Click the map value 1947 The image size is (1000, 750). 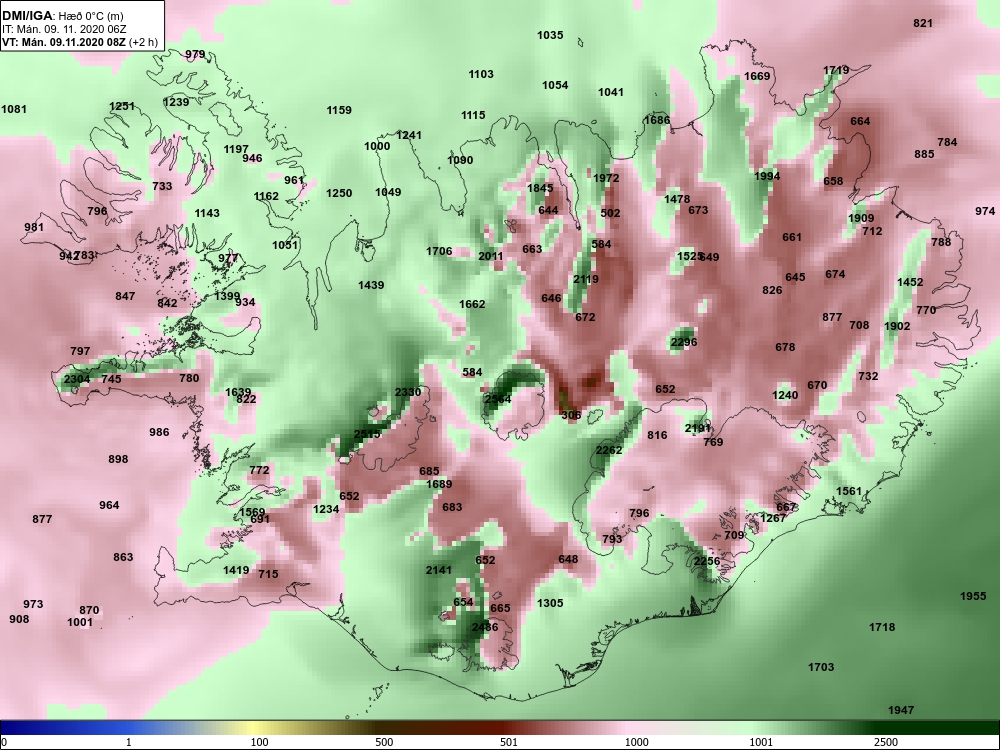[901, 709]
